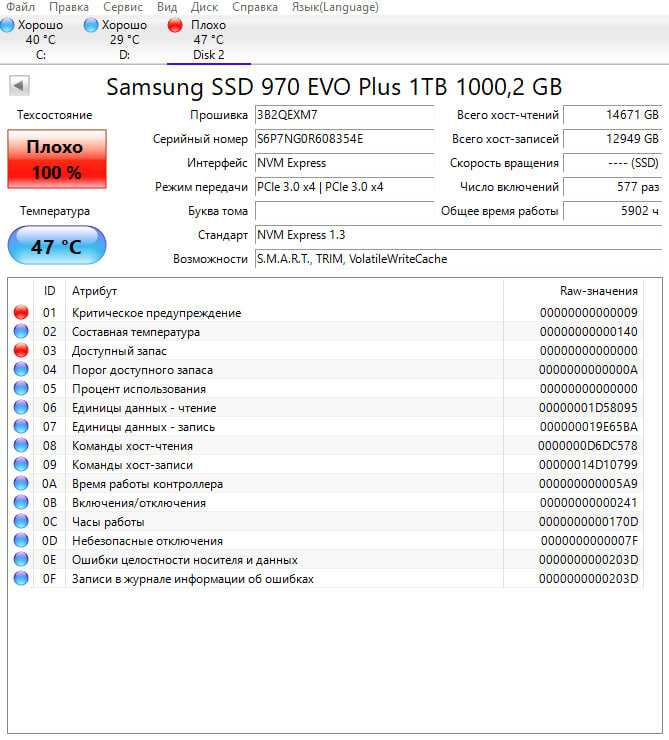669x740 pixels.
Task: Select the Процент использования attribute row
Action: 326,388
